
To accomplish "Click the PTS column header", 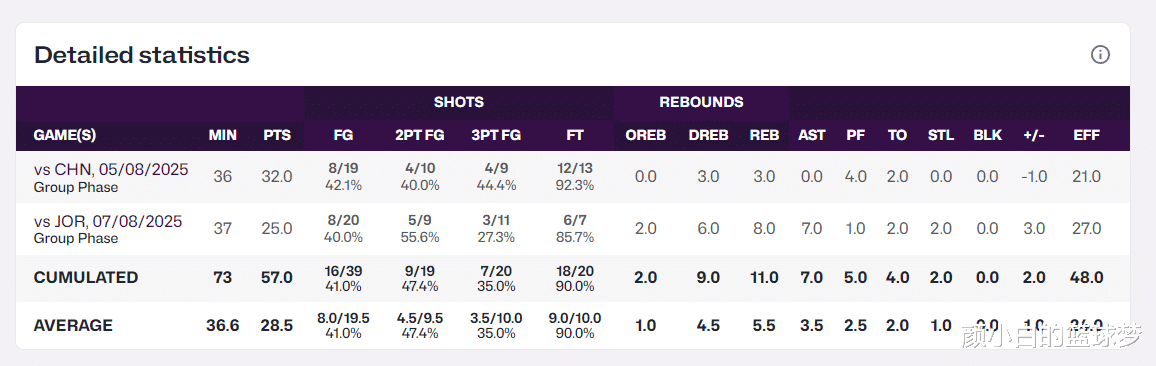I will point(277,136).
